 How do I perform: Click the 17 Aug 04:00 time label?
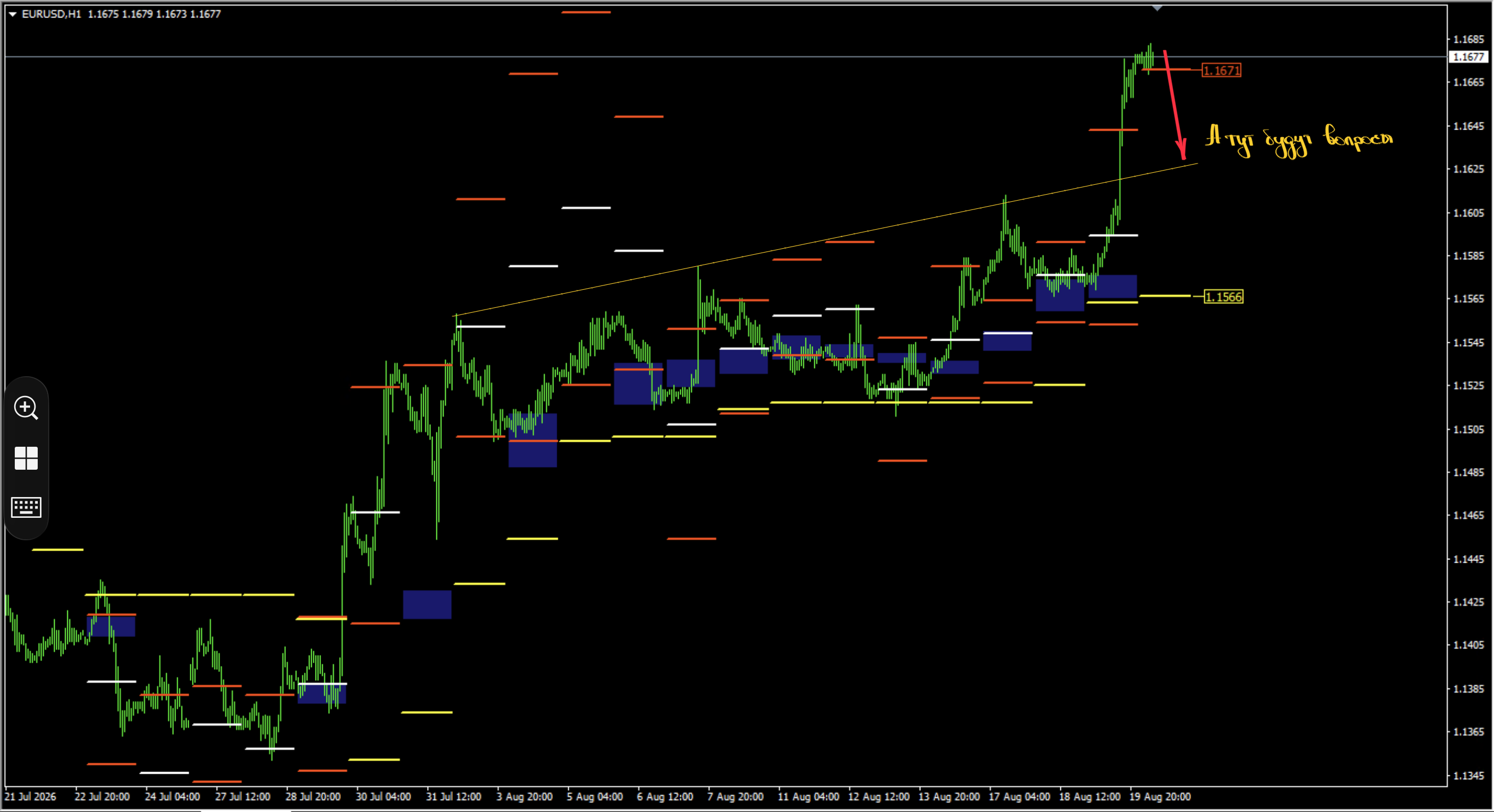(1019, 797)
